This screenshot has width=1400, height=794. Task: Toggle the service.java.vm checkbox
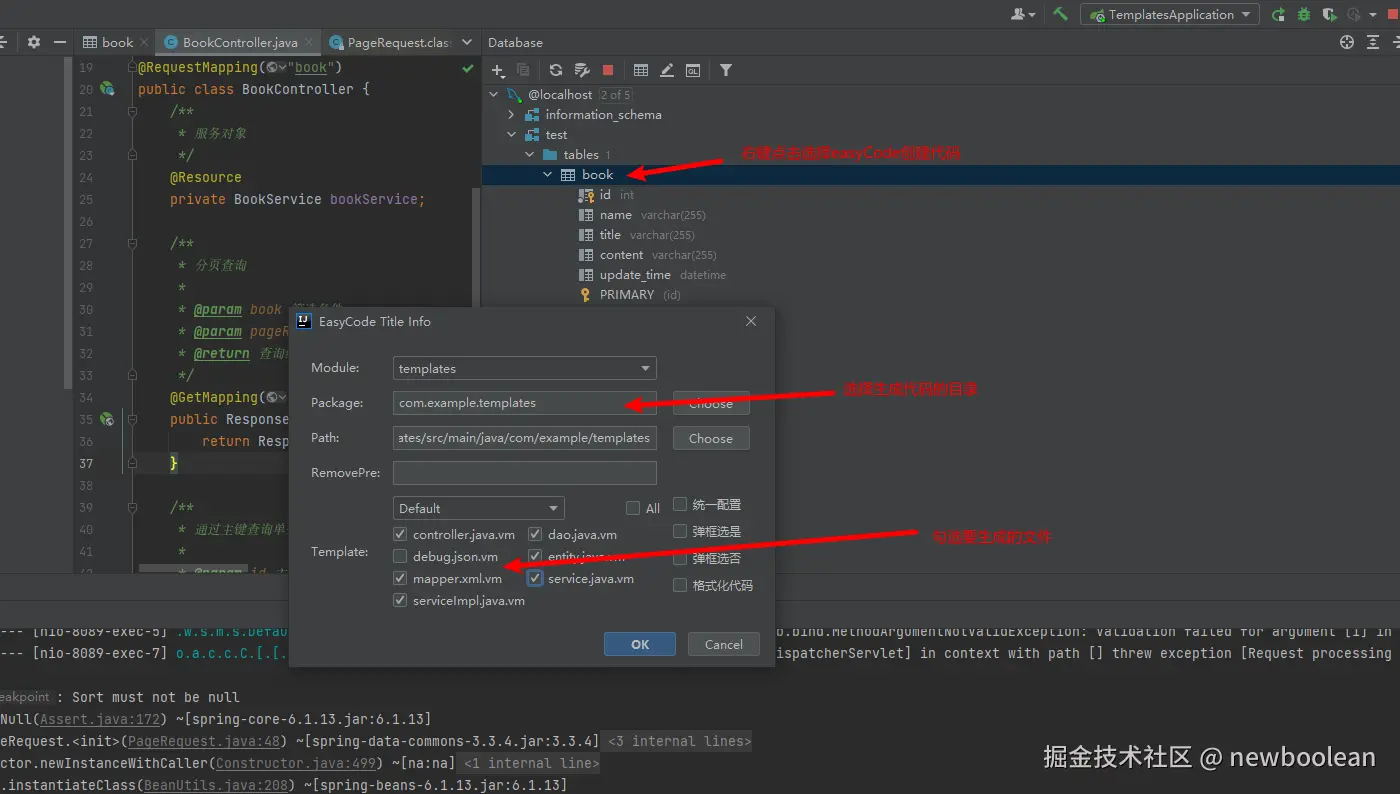[x=536, y=579]
